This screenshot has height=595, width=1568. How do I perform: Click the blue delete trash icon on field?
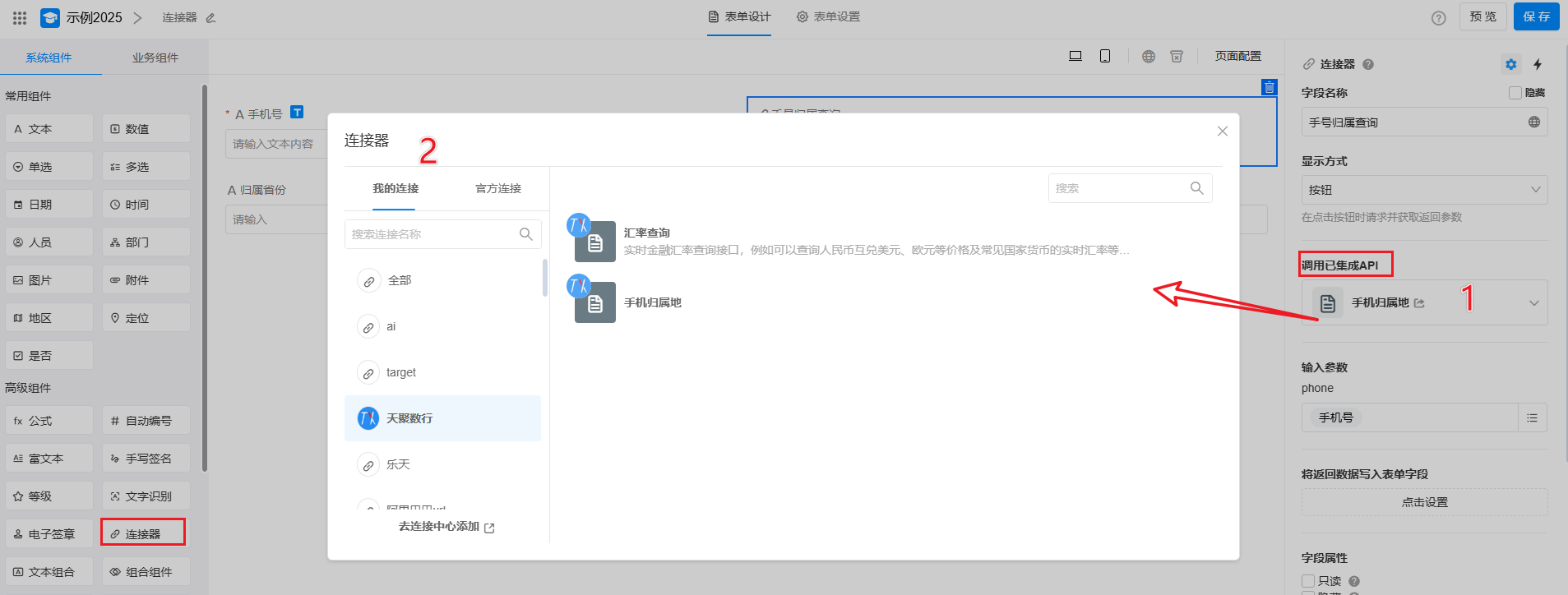[x=1269, y=87]
